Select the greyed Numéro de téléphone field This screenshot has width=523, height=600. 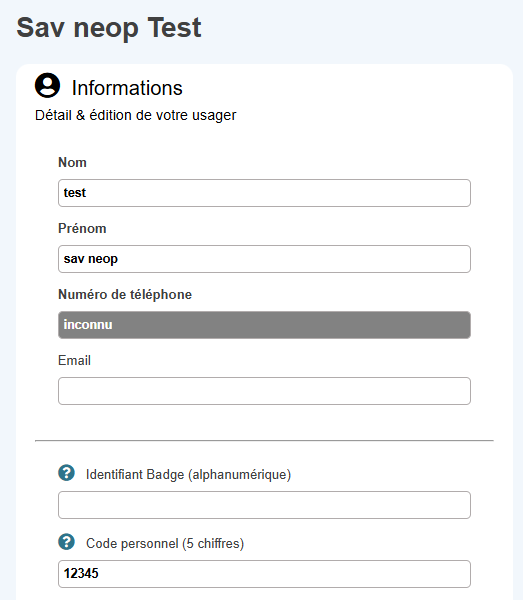[264, 325]
